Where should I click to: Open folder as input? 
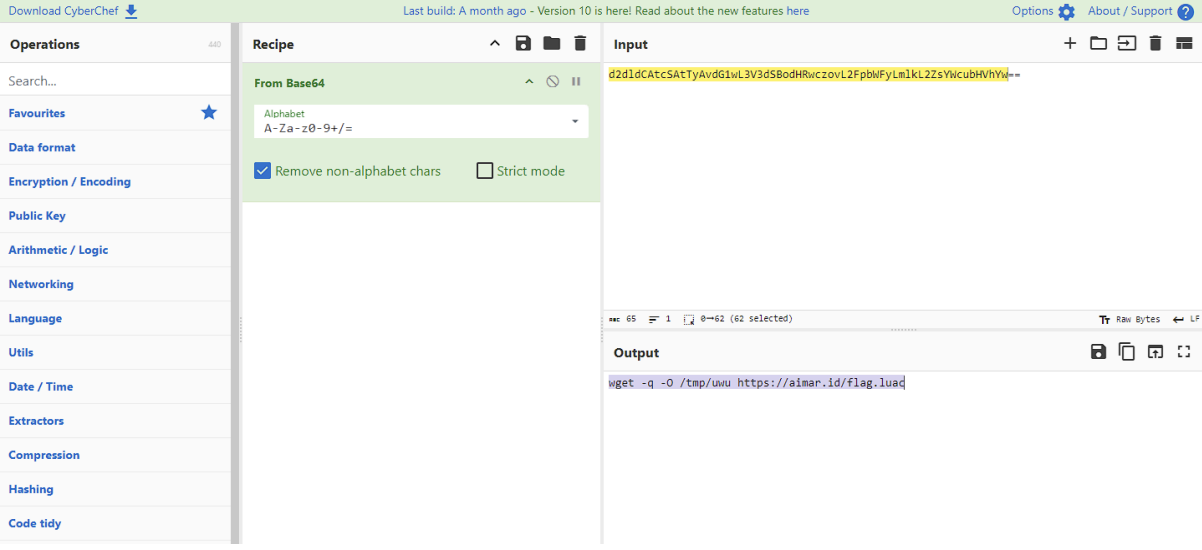(x=1098, y=43)
